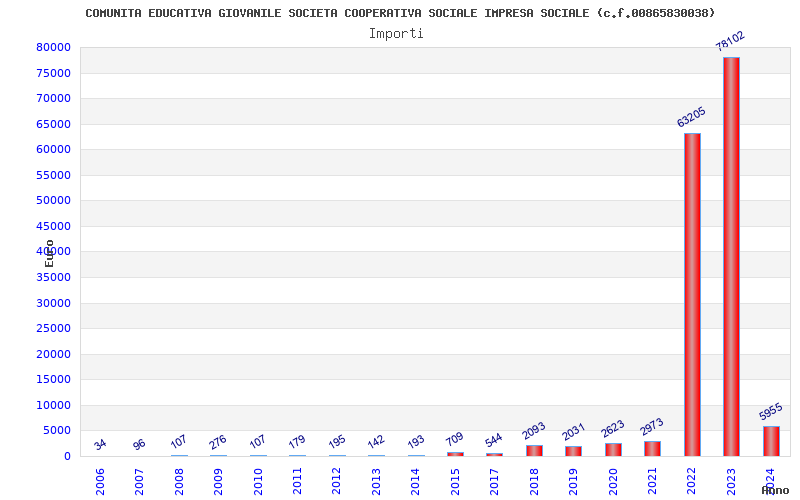Screen dimensions: 800x500
Task: Click the 2017 x-axis year label
Action: point(494,481)
